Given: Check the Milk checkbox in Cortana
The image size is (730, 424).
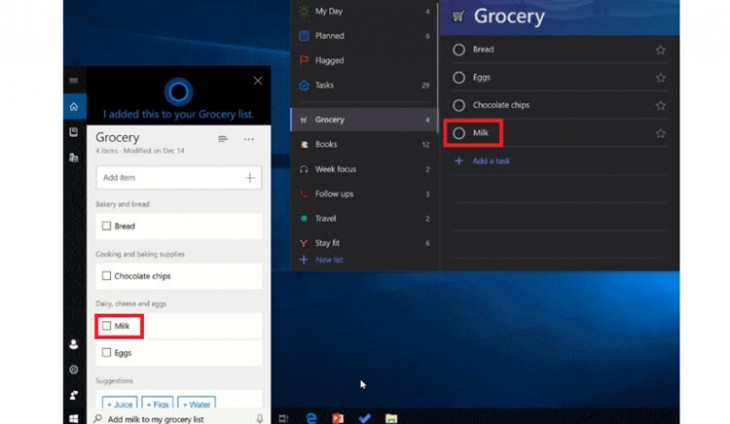Looking at the screenshot, I should [x=106, y=325].
